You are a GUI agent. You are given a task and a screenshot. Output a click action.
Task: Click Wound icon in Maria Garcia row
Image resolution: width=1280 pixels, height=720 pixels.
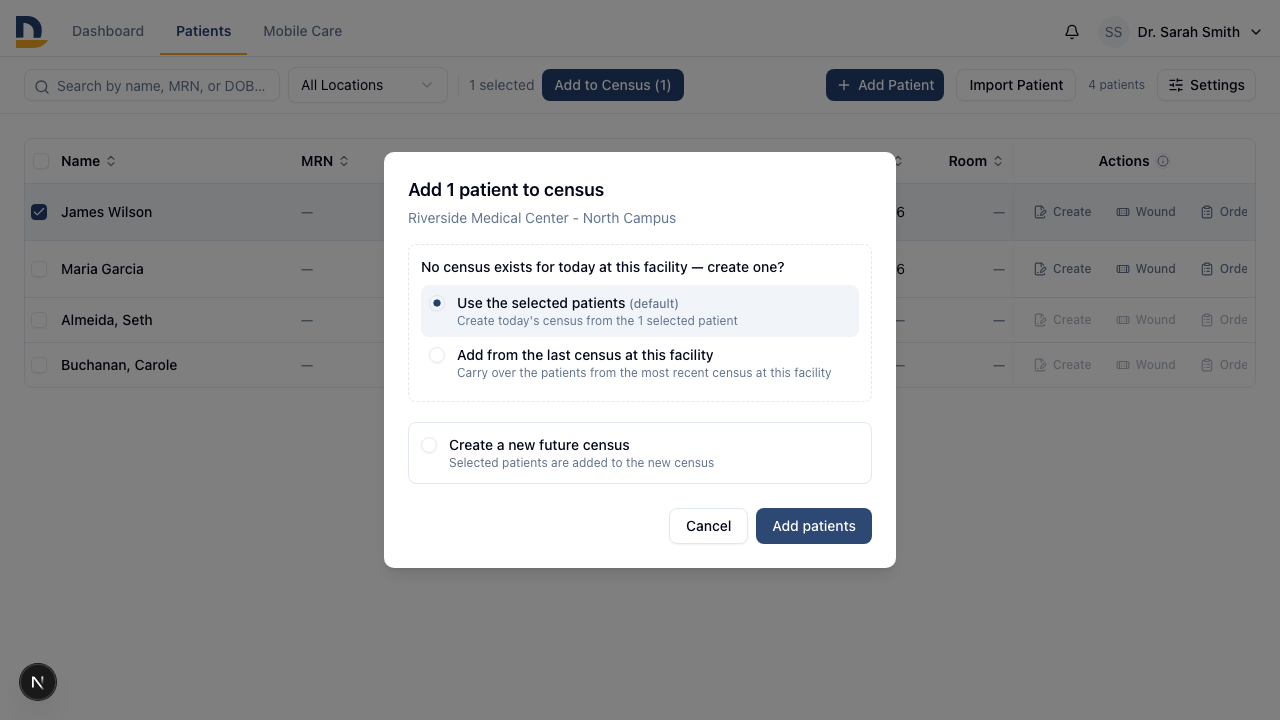click(x=1123, y=269)
